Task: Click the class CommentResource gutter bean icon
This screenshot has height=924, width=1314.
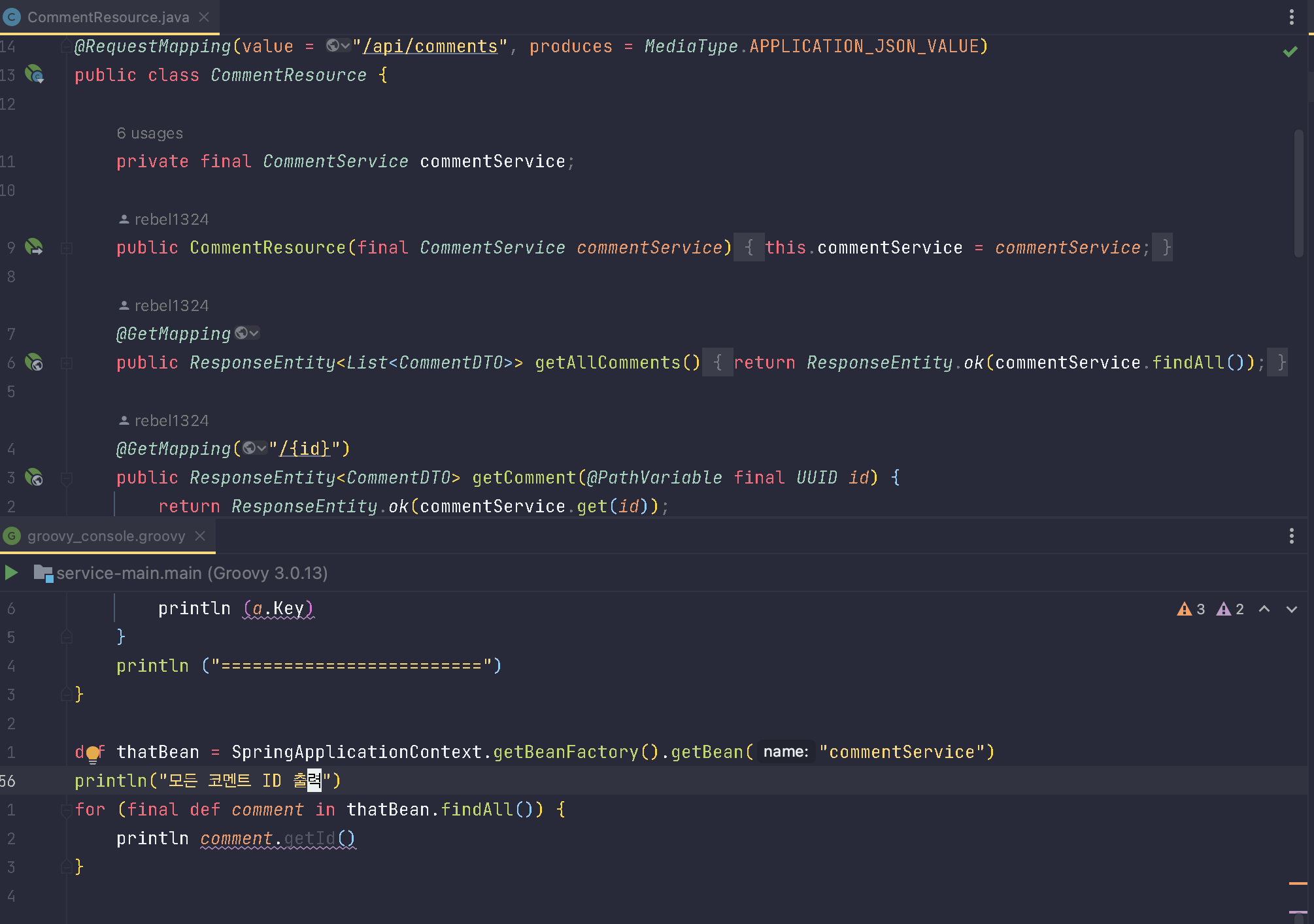Action: [34, 74]
